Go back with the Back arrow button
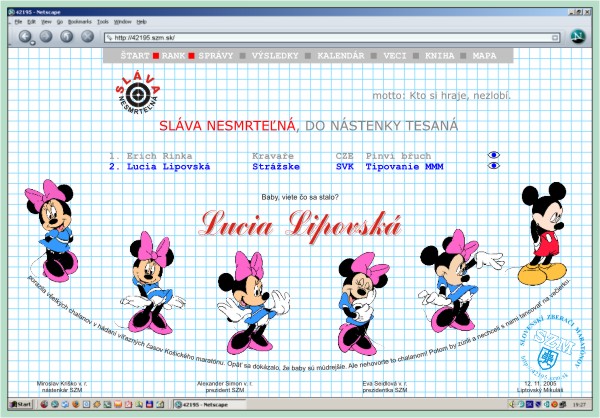Screen dimensions: 600x418 [x=24, y=36]
